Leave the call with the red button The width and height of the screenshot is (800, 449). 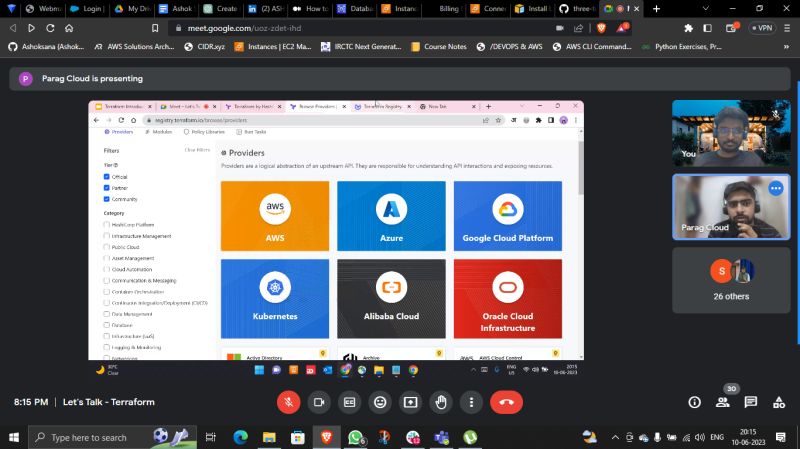pyautogui.click(x=506, y=402)
